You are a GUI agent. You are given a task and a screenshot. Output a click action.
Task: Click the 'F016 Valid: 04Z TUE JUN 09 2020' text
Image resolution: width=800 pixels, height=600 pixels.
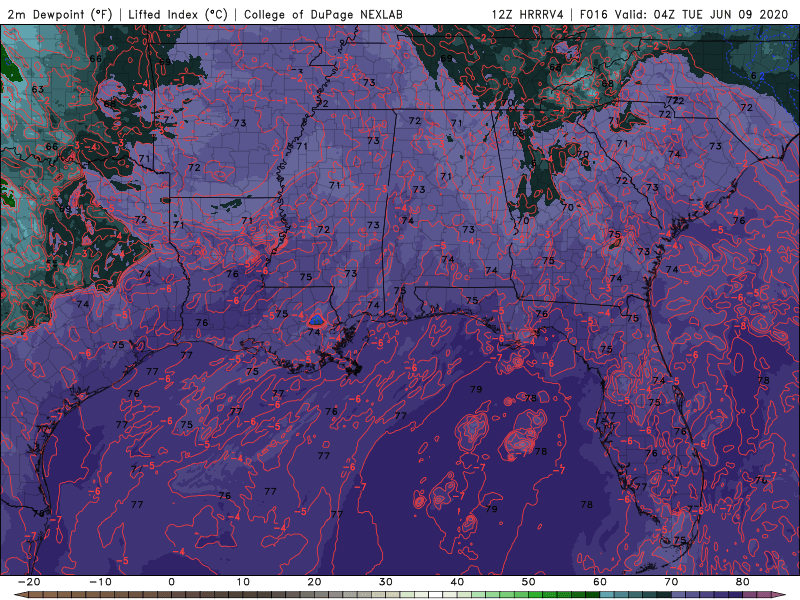684,14
